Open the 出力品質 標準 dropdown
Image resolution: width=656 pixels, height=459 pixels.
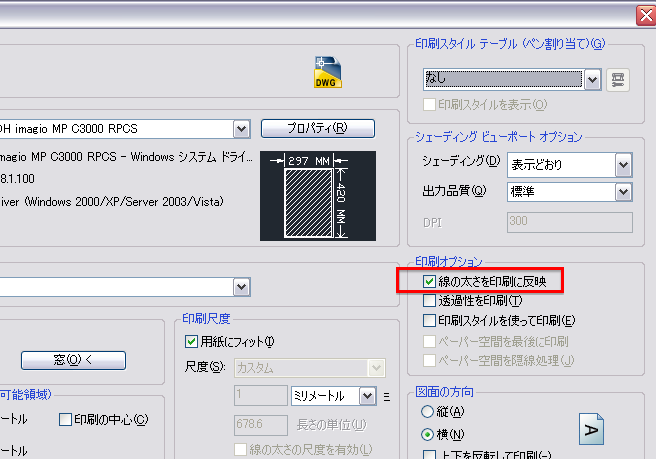623,192
